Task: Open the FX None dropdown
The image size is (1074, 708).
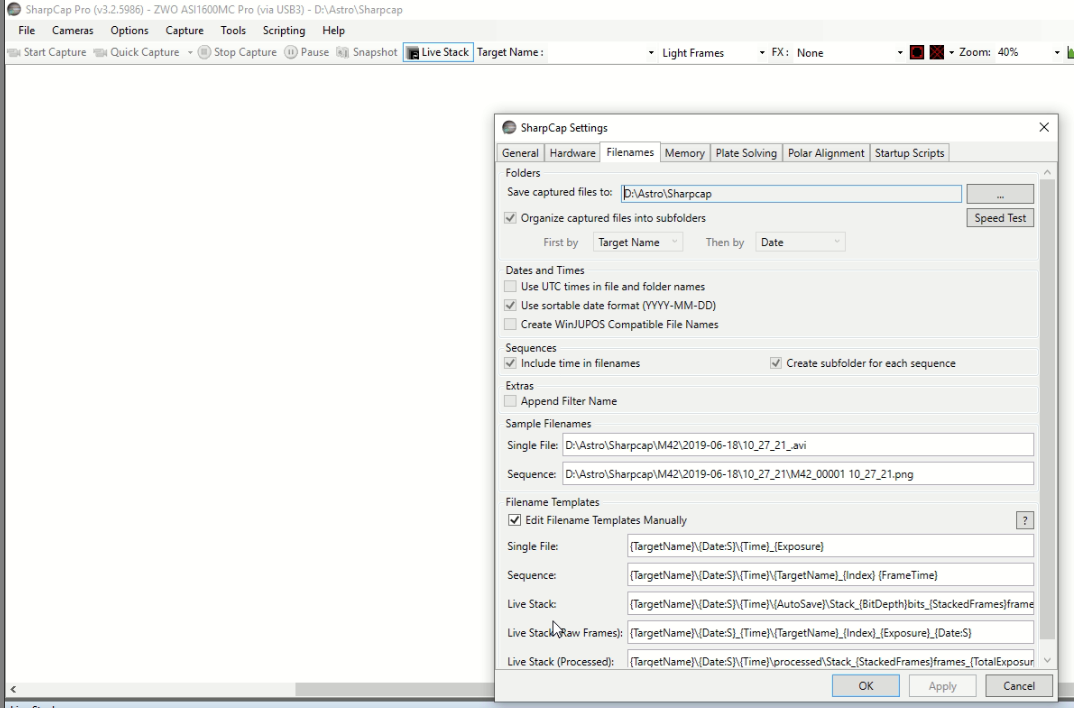Action: tap(849, 53)
